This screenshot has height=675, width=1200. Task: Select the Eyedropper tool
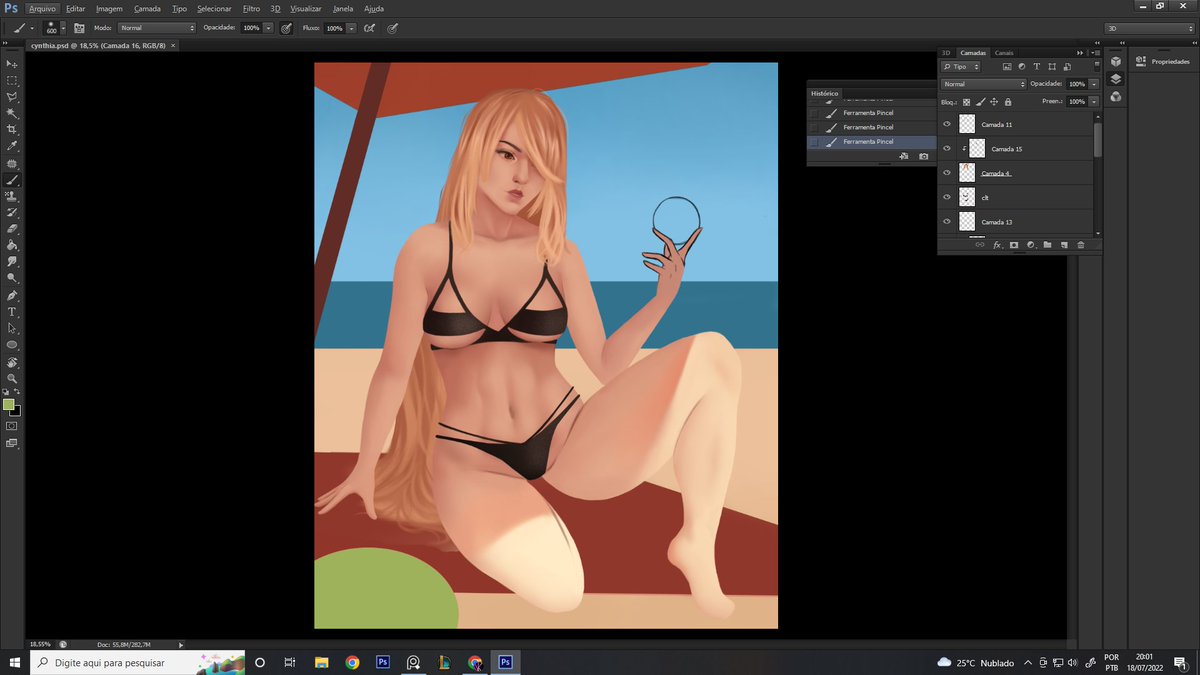pyautogui.click(x=12, y=146)
